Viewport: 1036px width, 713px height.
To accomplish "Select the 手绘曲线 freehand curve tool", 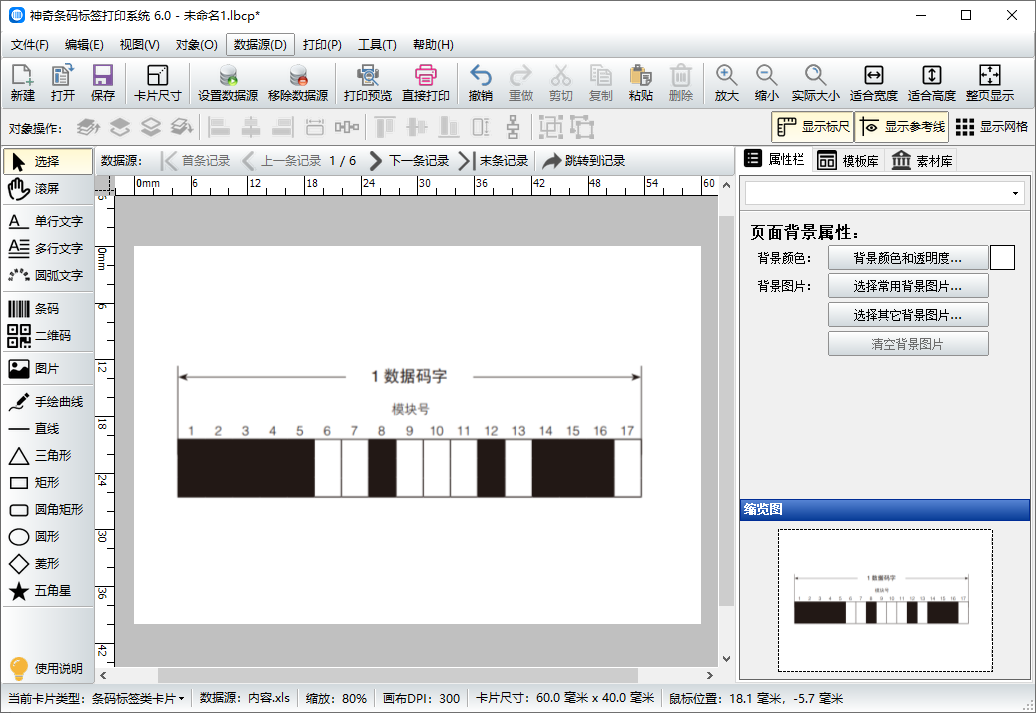I will tap(48, 402).
